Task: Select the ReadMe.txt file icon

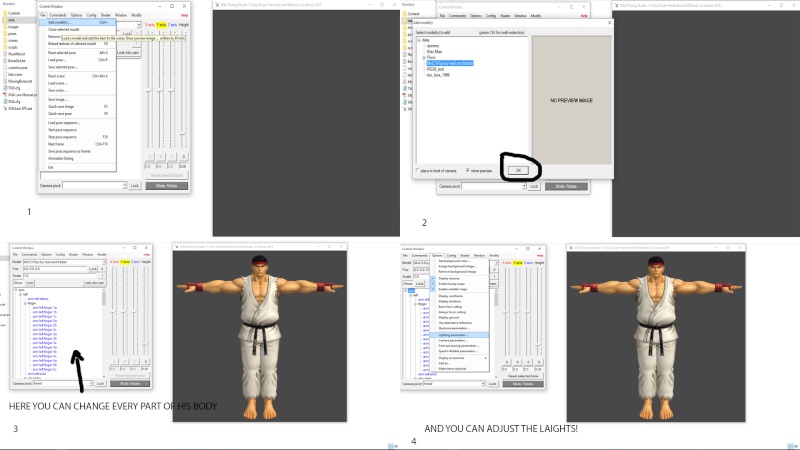Action: (5, 54)
